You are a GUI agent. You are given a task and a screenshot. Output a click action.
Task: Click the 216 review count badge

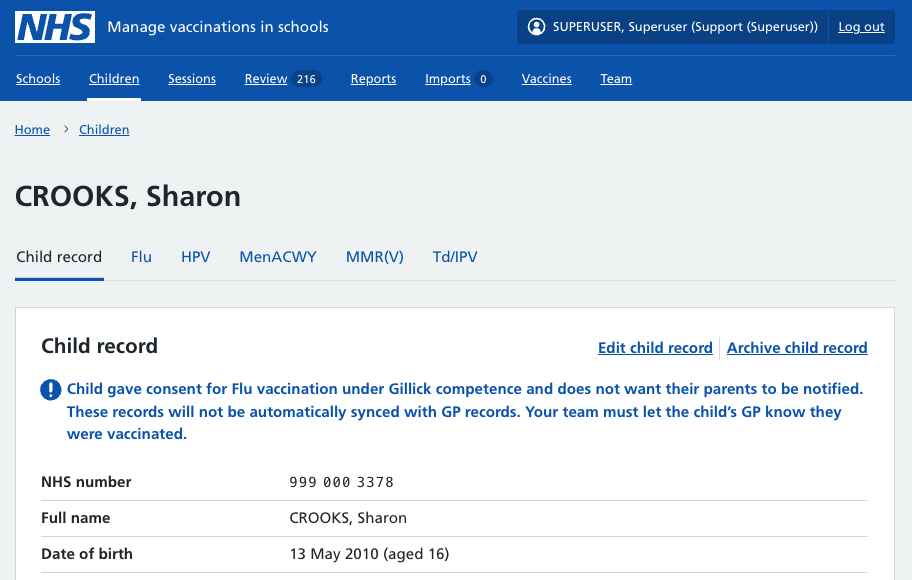(x=307, y=79)
